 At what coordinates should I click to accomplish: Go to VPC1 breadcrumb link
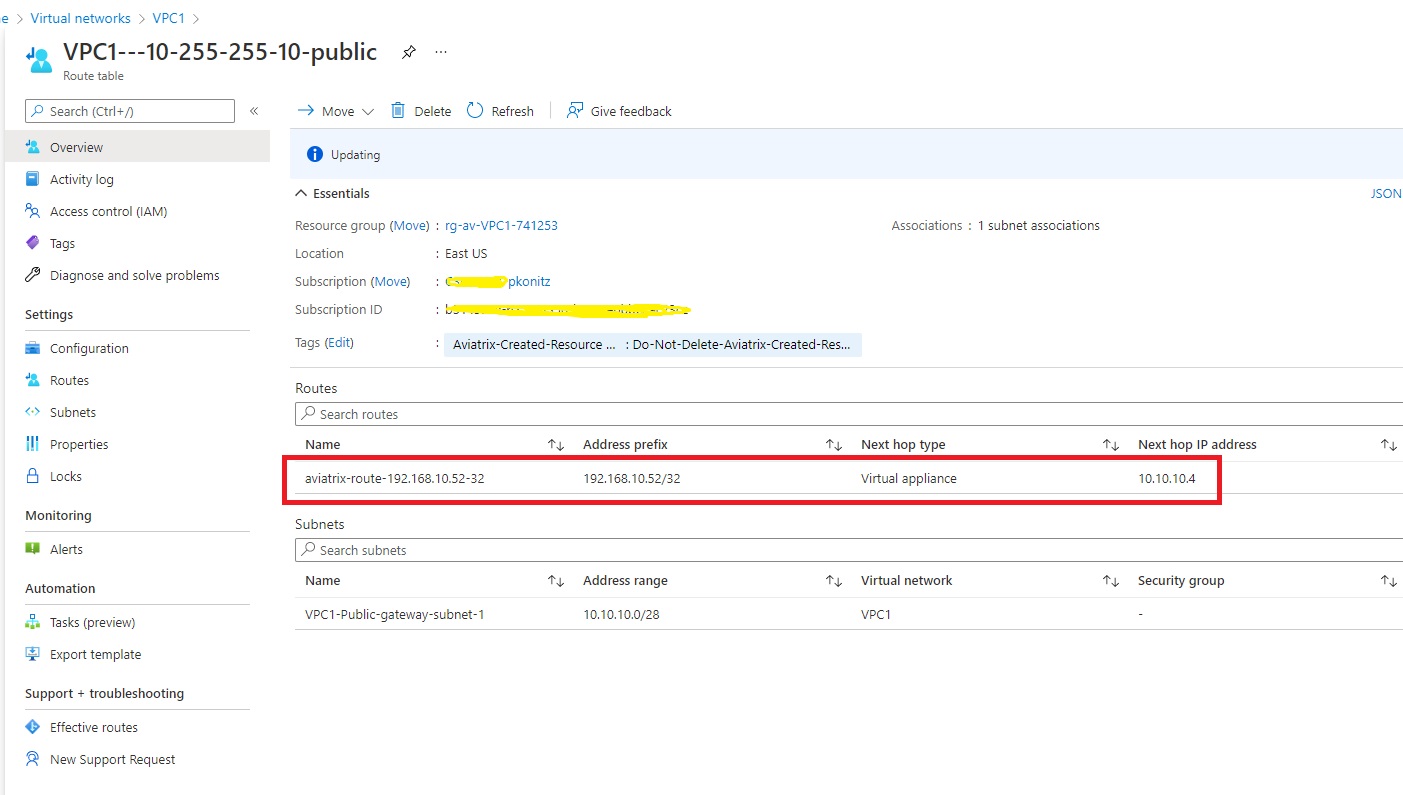click(169, 18)
